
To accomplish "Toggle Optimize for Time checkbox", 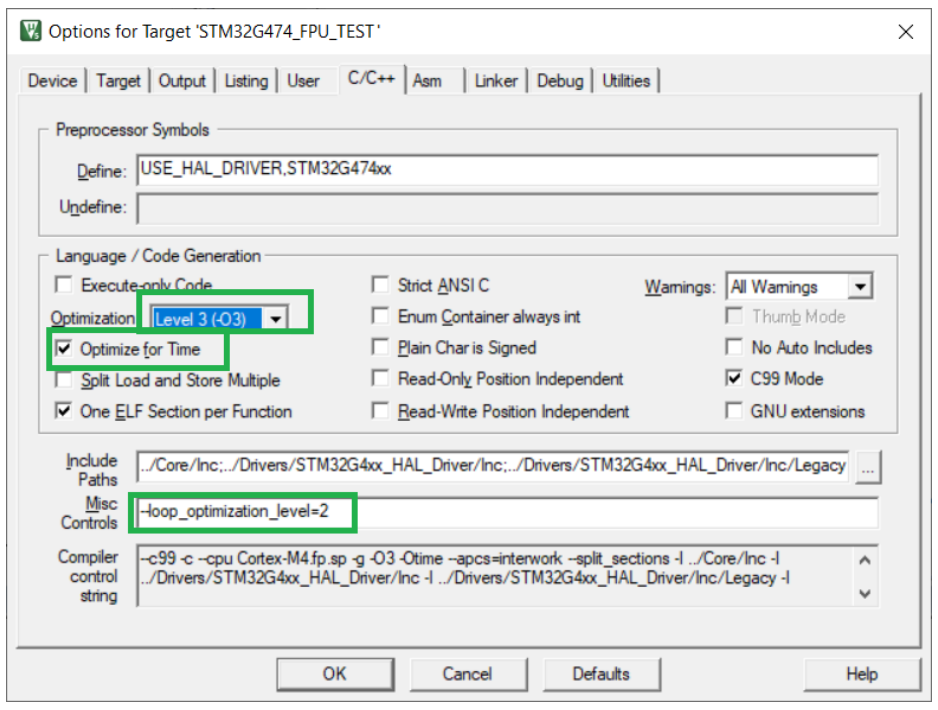I will [63, 349].
